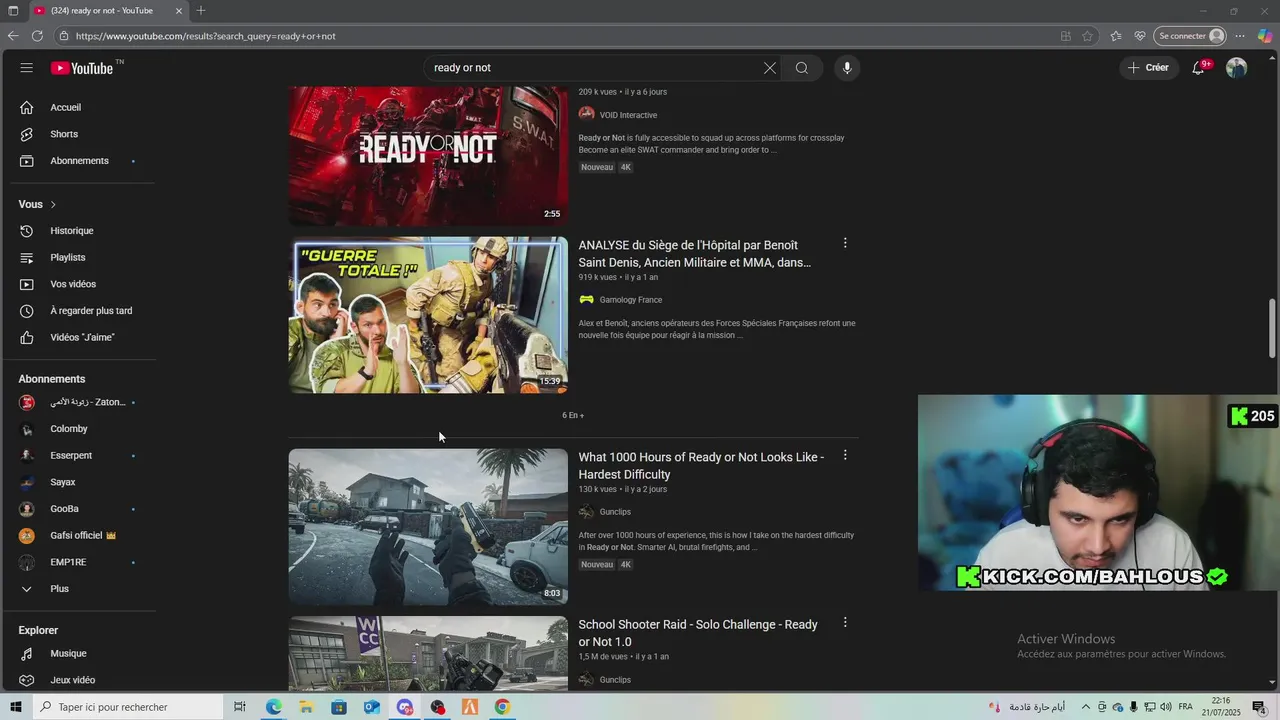Open options menu for ANALYSE video
This screenshot has height=720, width=1280.
click(845, 243)
